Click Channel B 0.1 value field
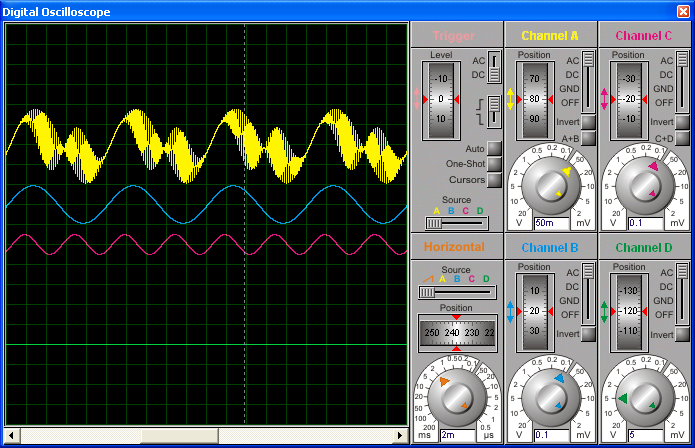This screenshot has height=448, width=695. pyautogui.click(x=552, y=435)
